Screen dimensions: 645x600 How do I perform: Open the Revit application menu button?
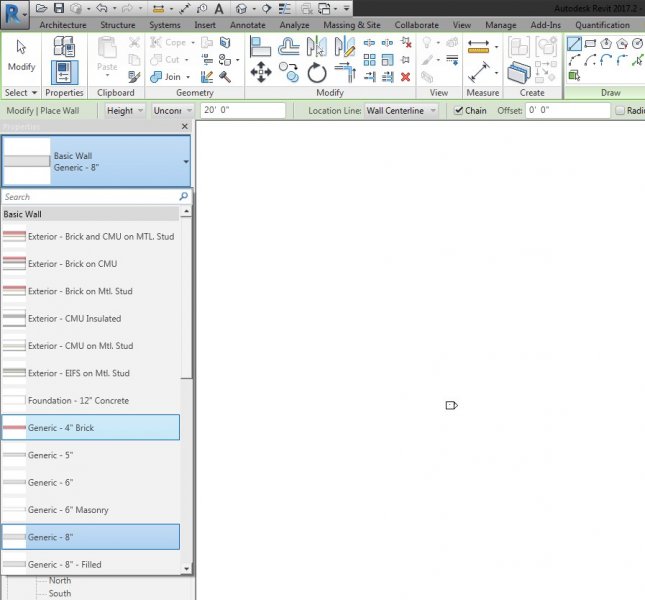[14, 14]
